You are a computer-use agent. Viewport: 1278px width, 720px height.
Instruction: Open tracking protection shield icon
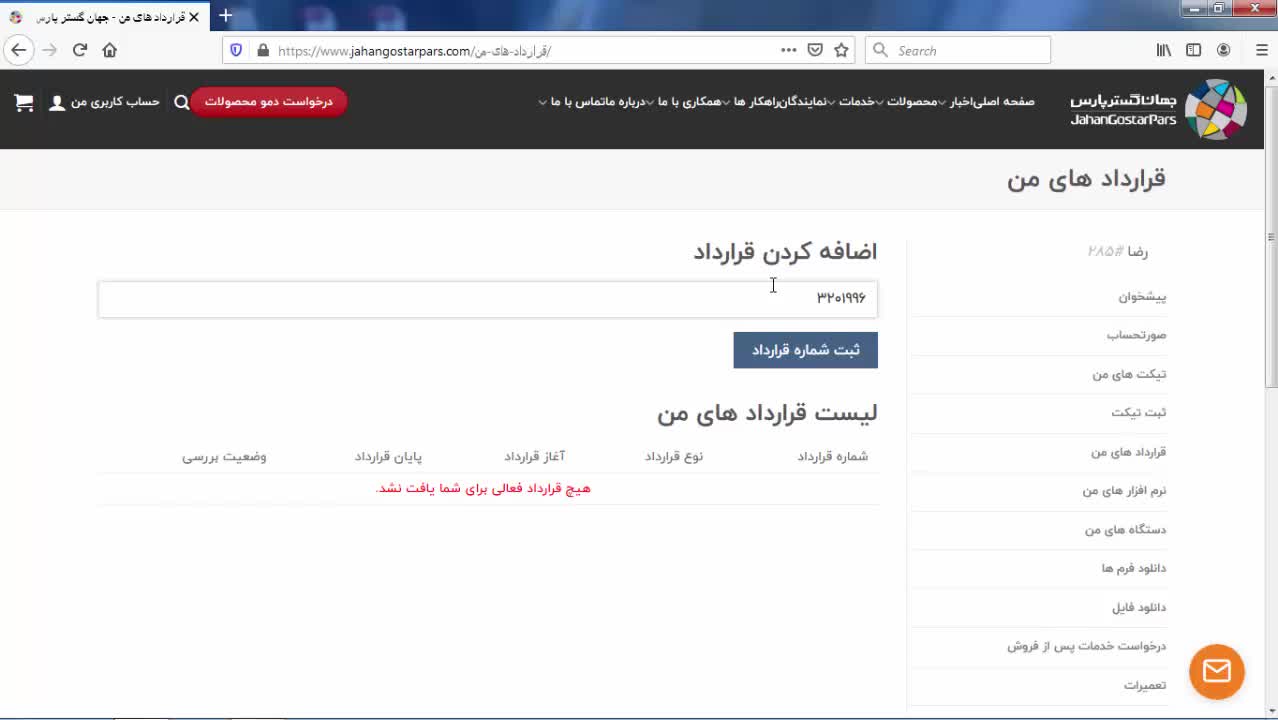[236, 50]
